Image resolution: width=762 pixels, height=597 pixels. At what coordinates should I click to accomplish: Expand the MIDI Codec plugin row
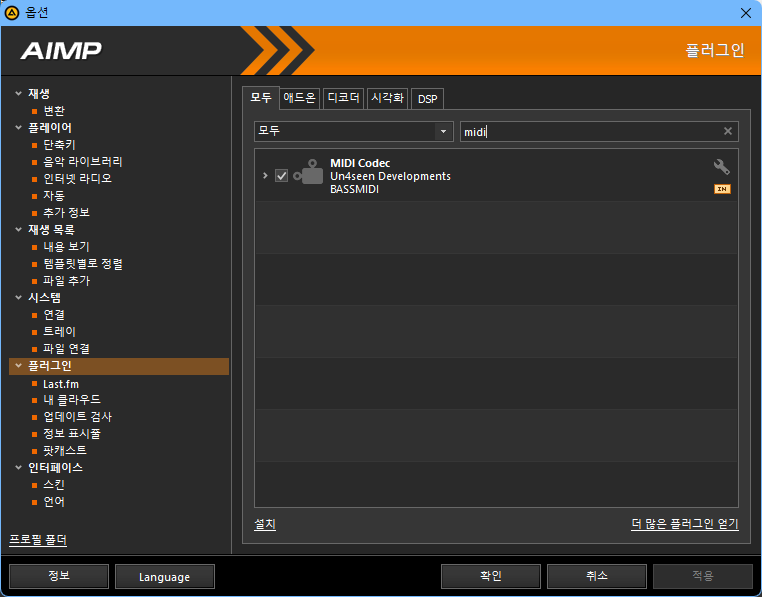click(x=265, y=176)
